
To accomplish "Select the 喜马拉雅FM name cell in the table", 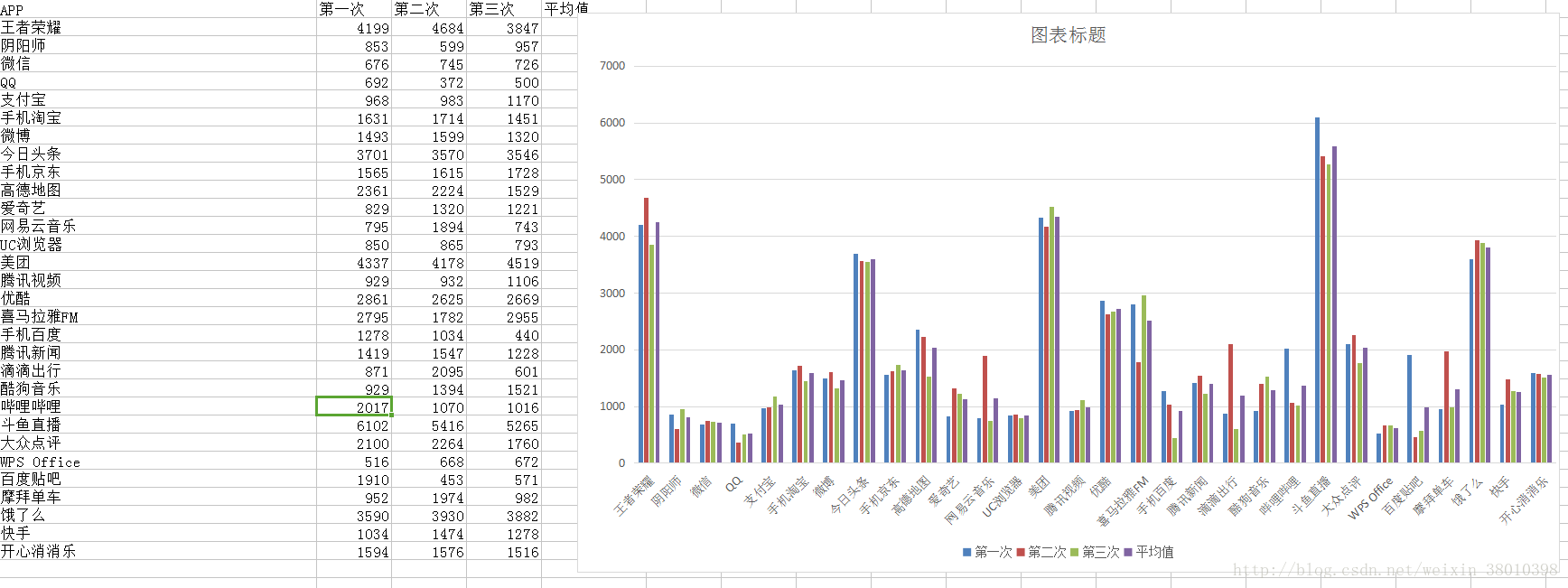I will pos(158,316).
